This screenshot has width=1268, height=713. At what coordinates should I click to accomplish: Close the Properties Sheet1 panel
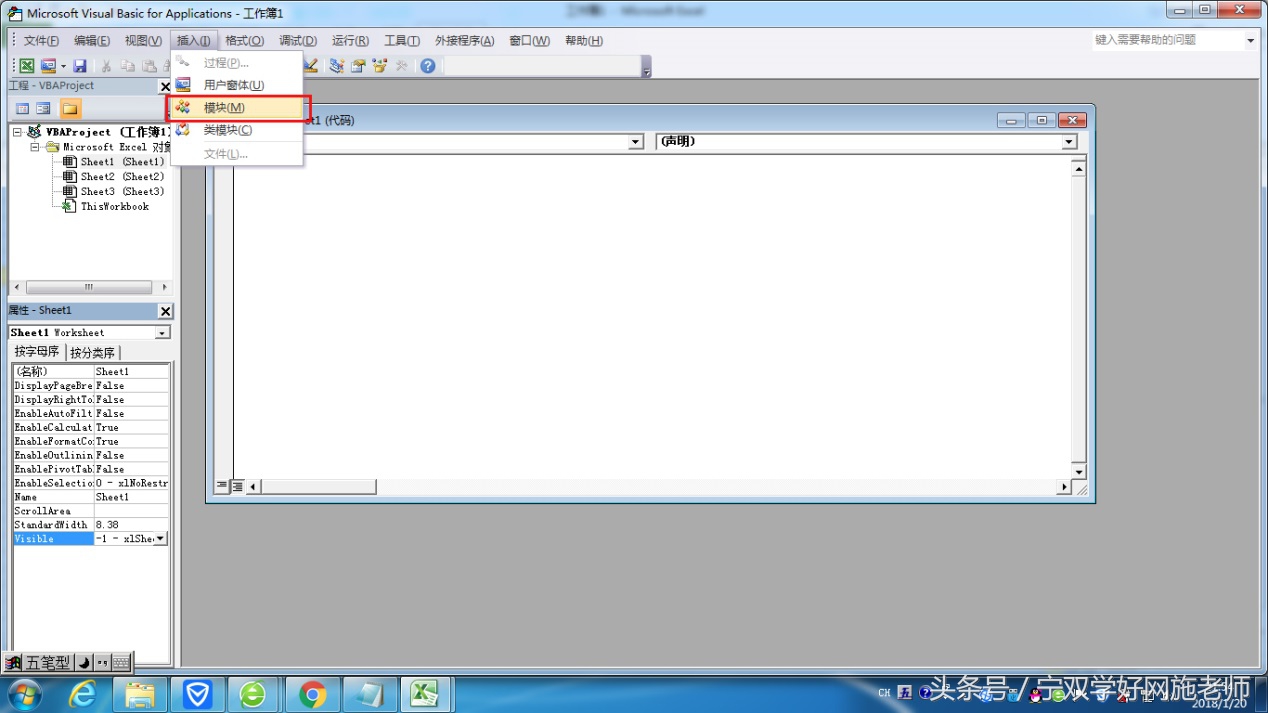click(166, 311)
